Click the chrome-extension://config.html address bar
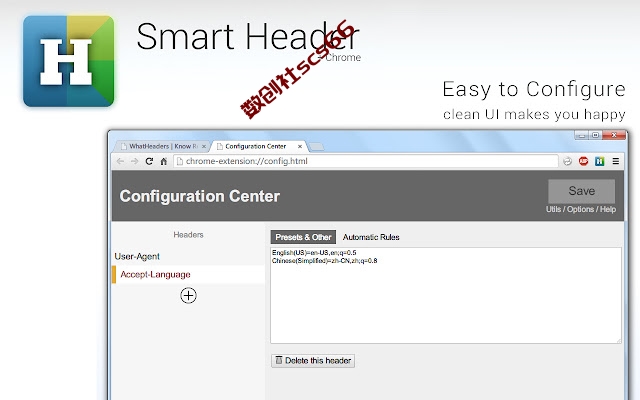Viewport: 640px width, 400px height. coord(366,161)
